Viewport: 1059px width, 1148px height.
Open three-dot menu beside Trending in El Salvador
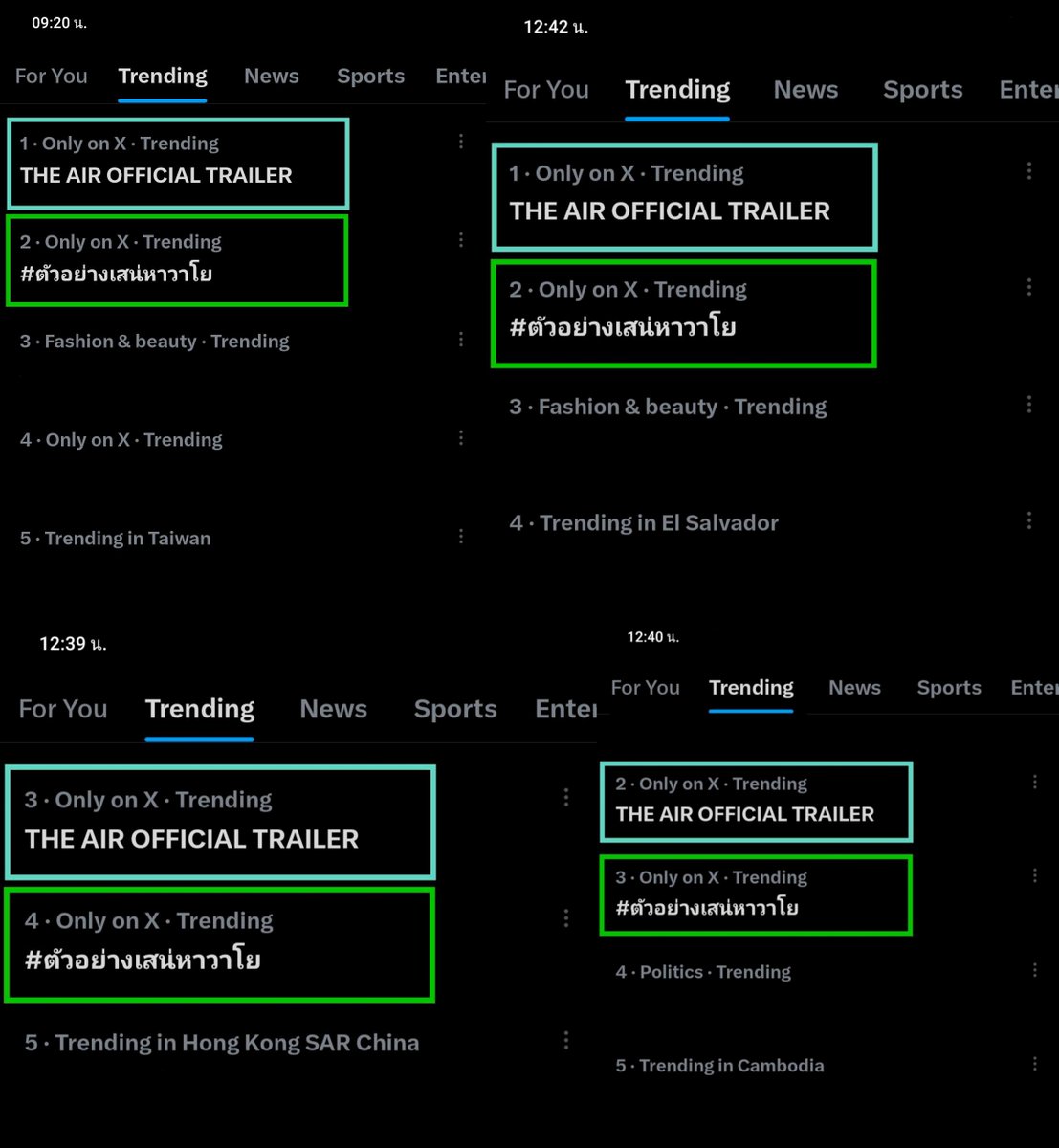point(1029,520)
